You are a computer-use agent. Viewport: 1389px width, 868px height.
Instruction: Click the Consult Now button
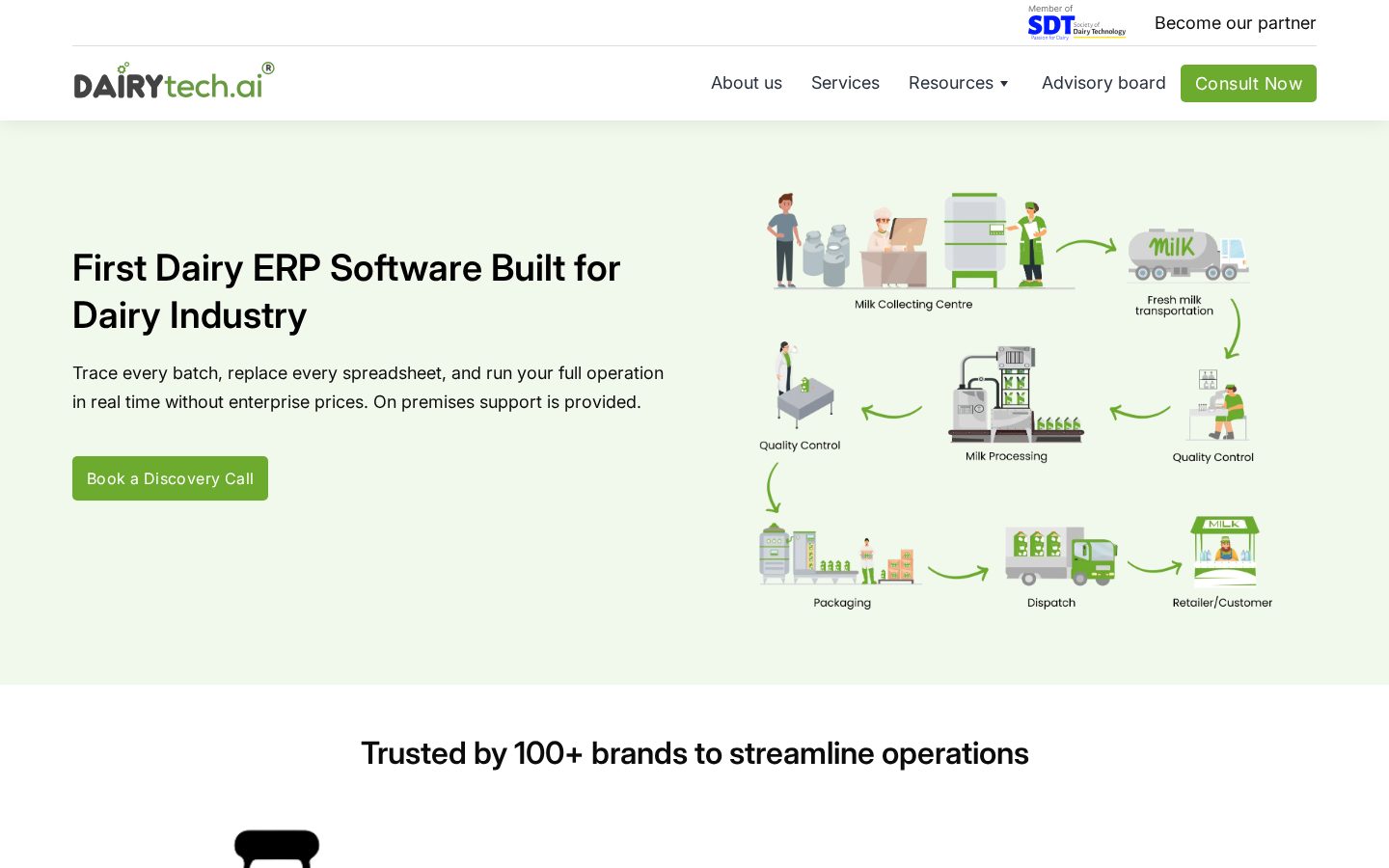(1248, 83)
